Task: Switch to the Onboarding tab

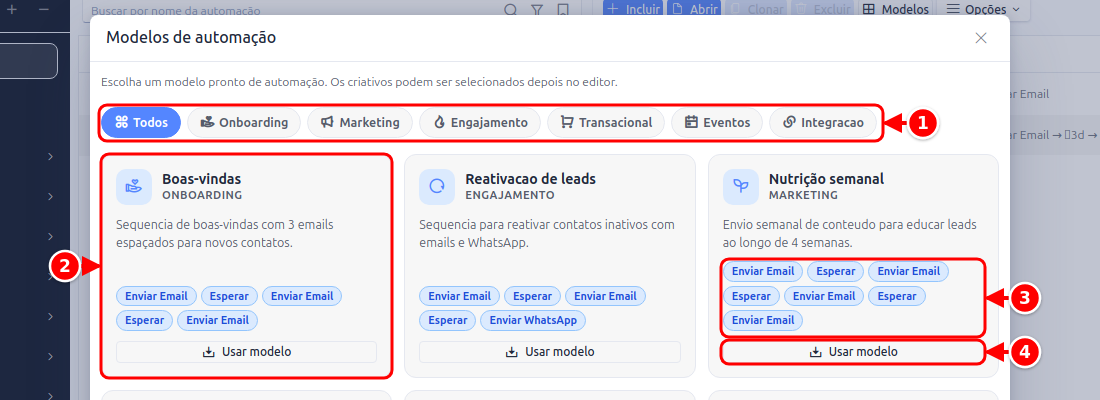Action: (244, 122)
